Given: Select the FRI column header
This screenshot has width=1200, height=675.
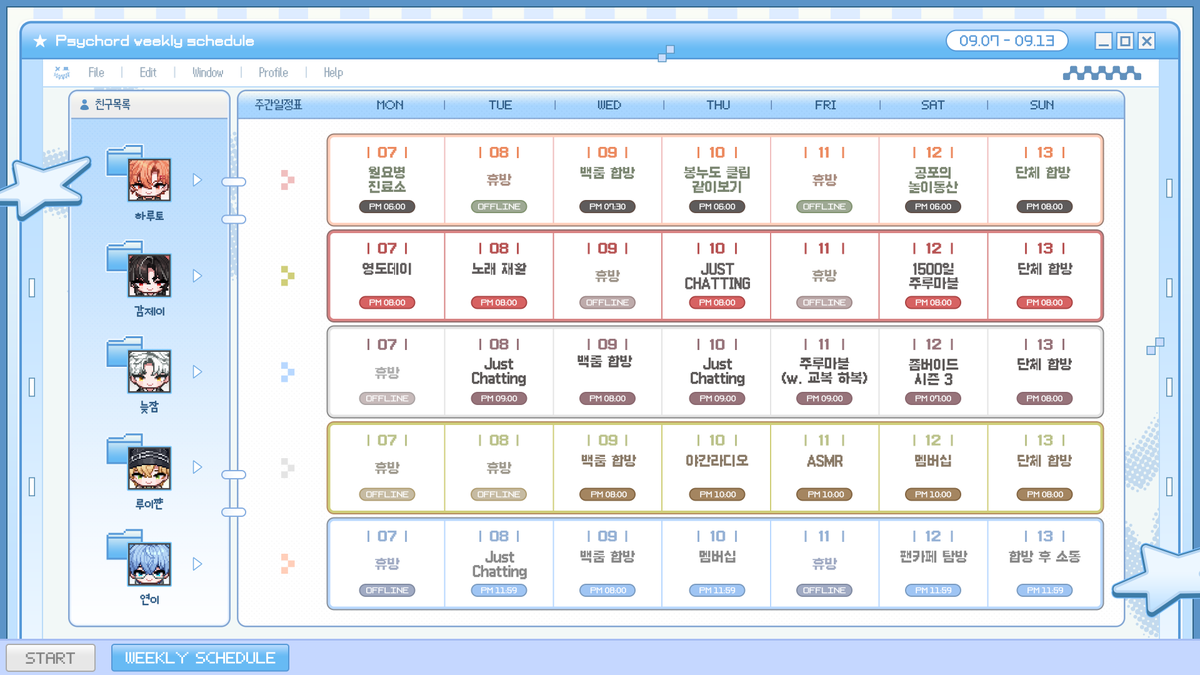Looking at the screenshot, I should 826,105.
